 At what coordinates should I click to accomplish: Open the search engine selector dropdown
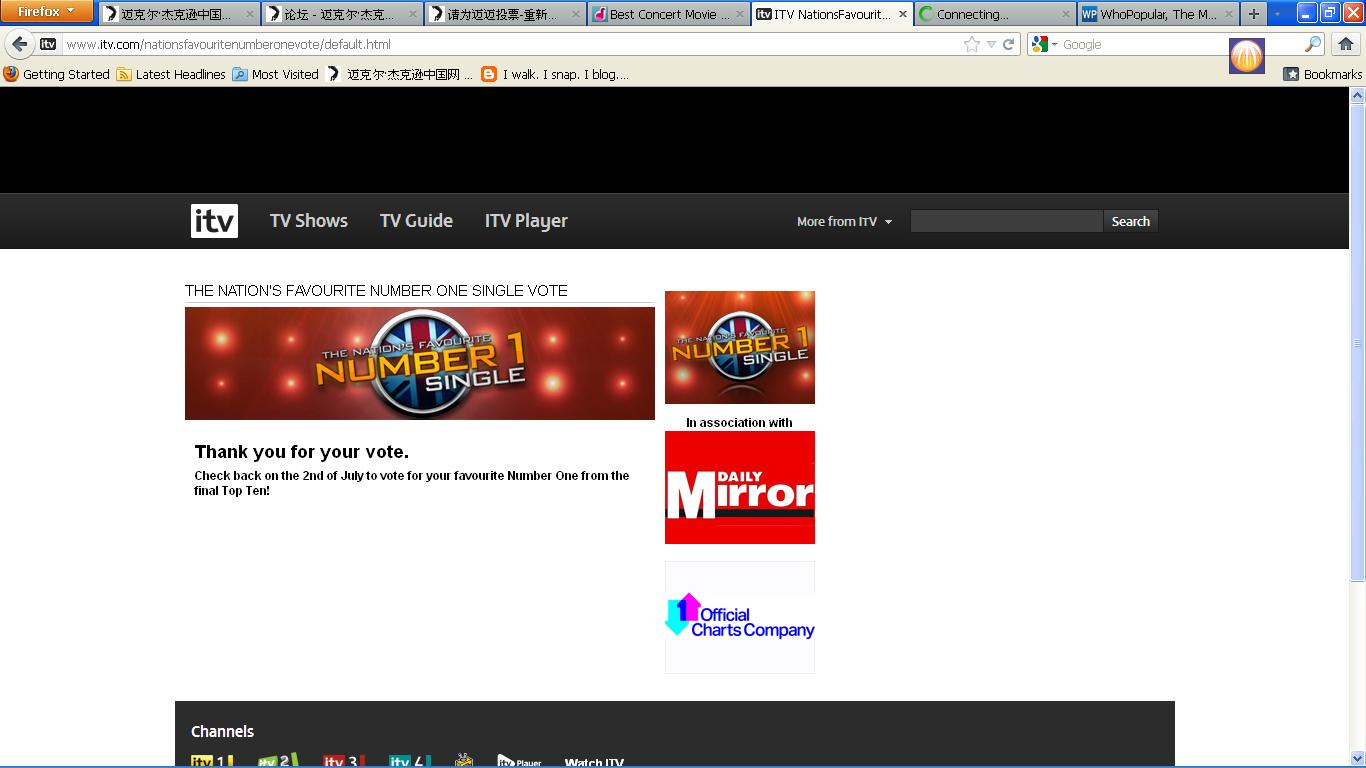1045,44
